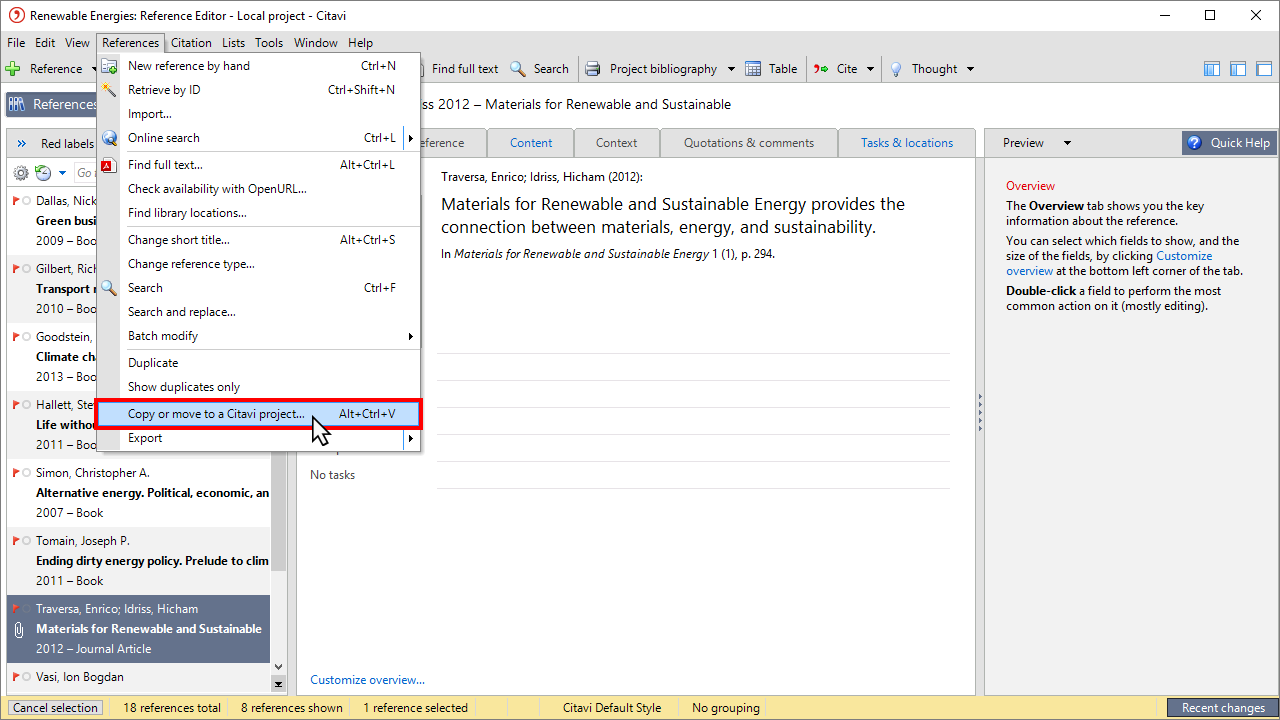Toggle read status circle on Vasi entry
This screenshot has height=720, width=1280.
point(26,677)
